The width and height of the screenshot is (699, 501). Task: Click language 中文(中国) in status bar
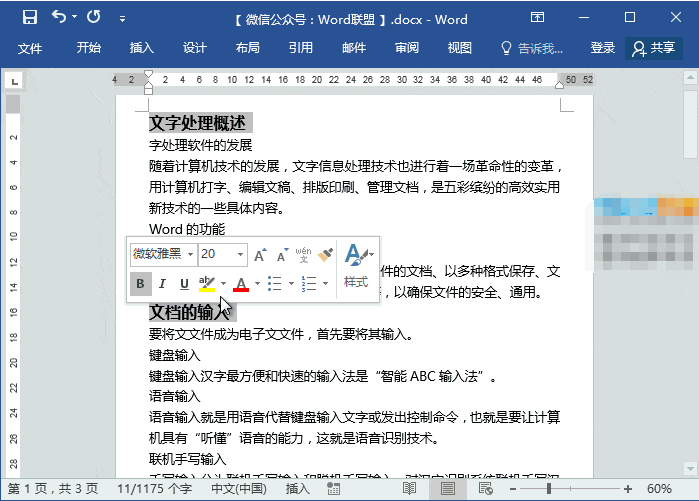[239, 489]
